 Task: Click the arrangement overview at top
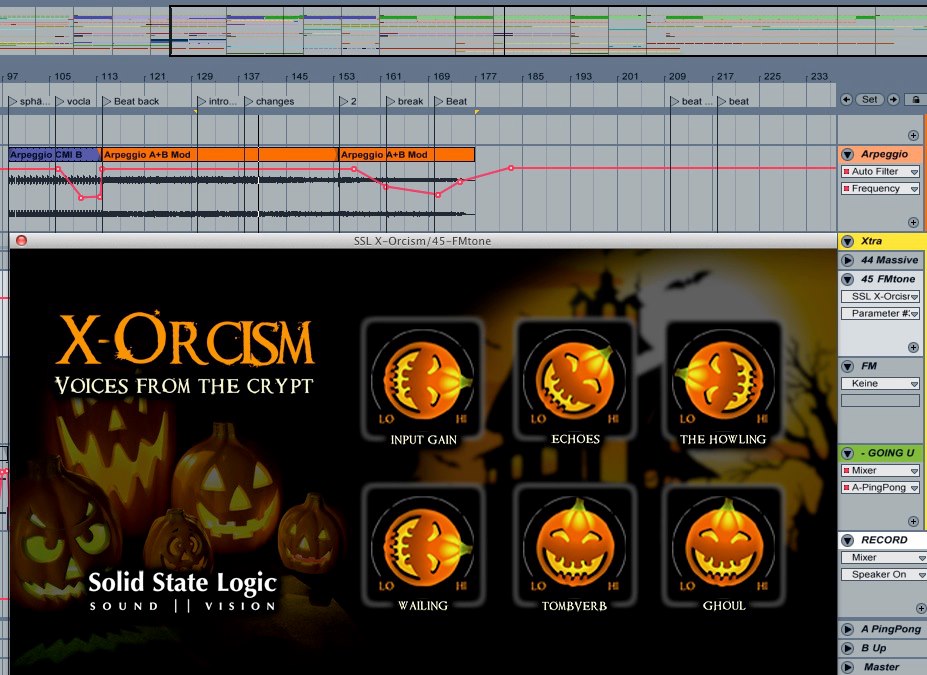pos(464,31)
